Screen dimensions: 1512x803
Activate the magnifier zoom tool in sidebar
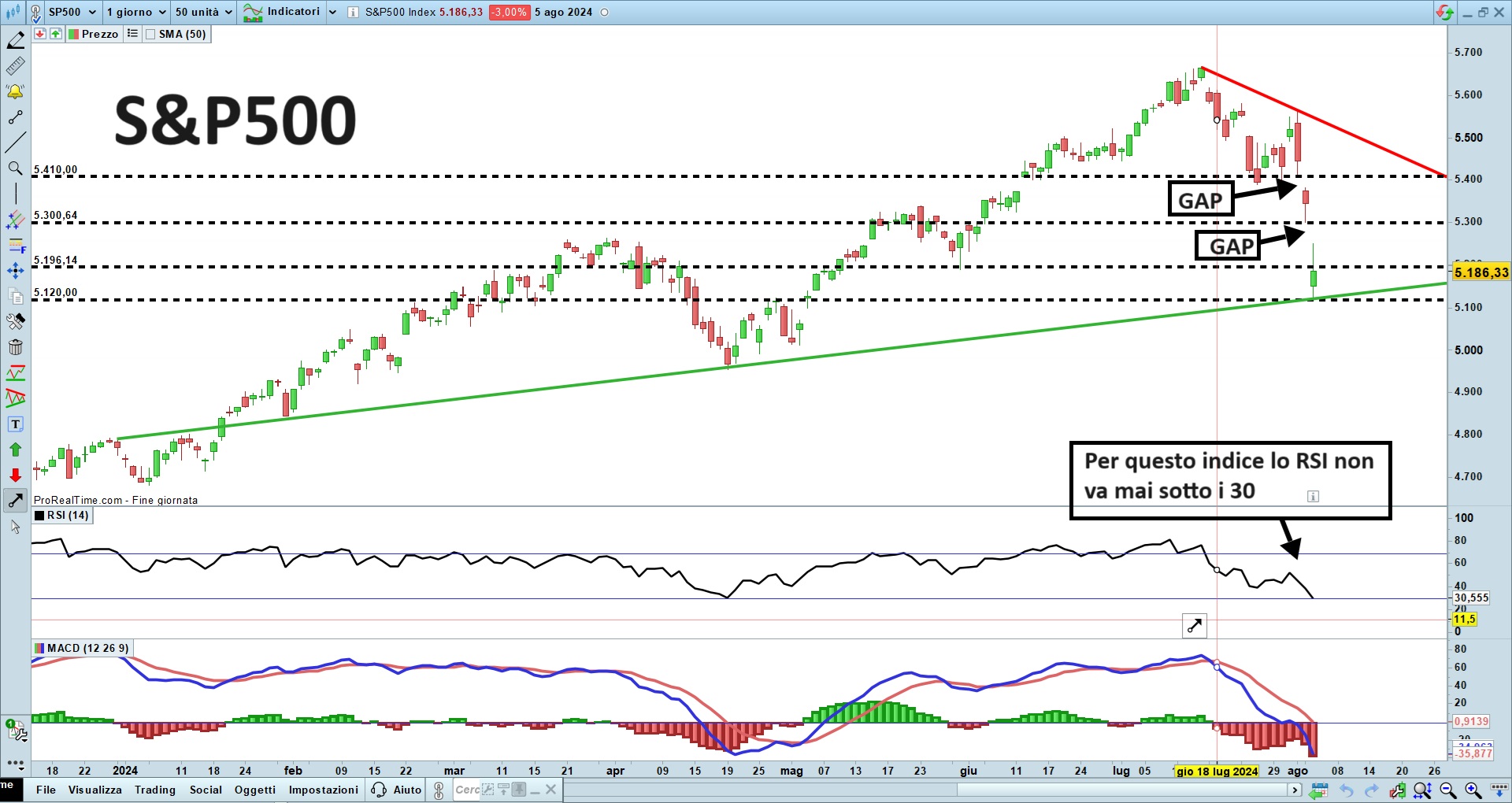pyautogui.click(x=16, y=168)
